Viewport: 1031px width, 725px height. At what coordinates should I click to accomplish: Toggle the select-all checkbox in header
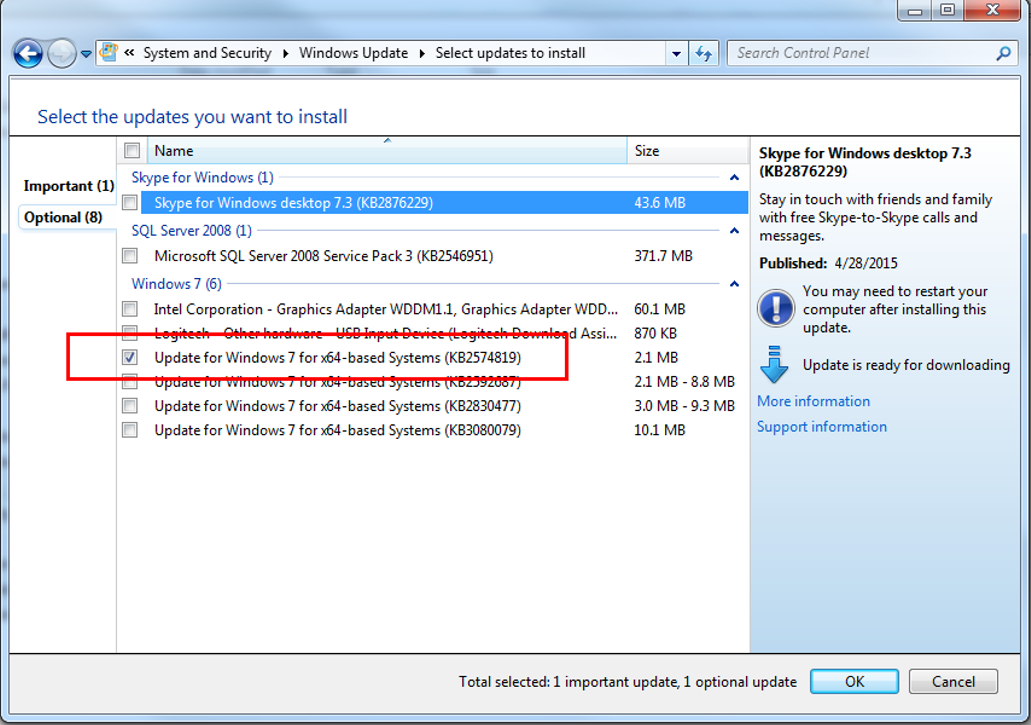point(132,151)
